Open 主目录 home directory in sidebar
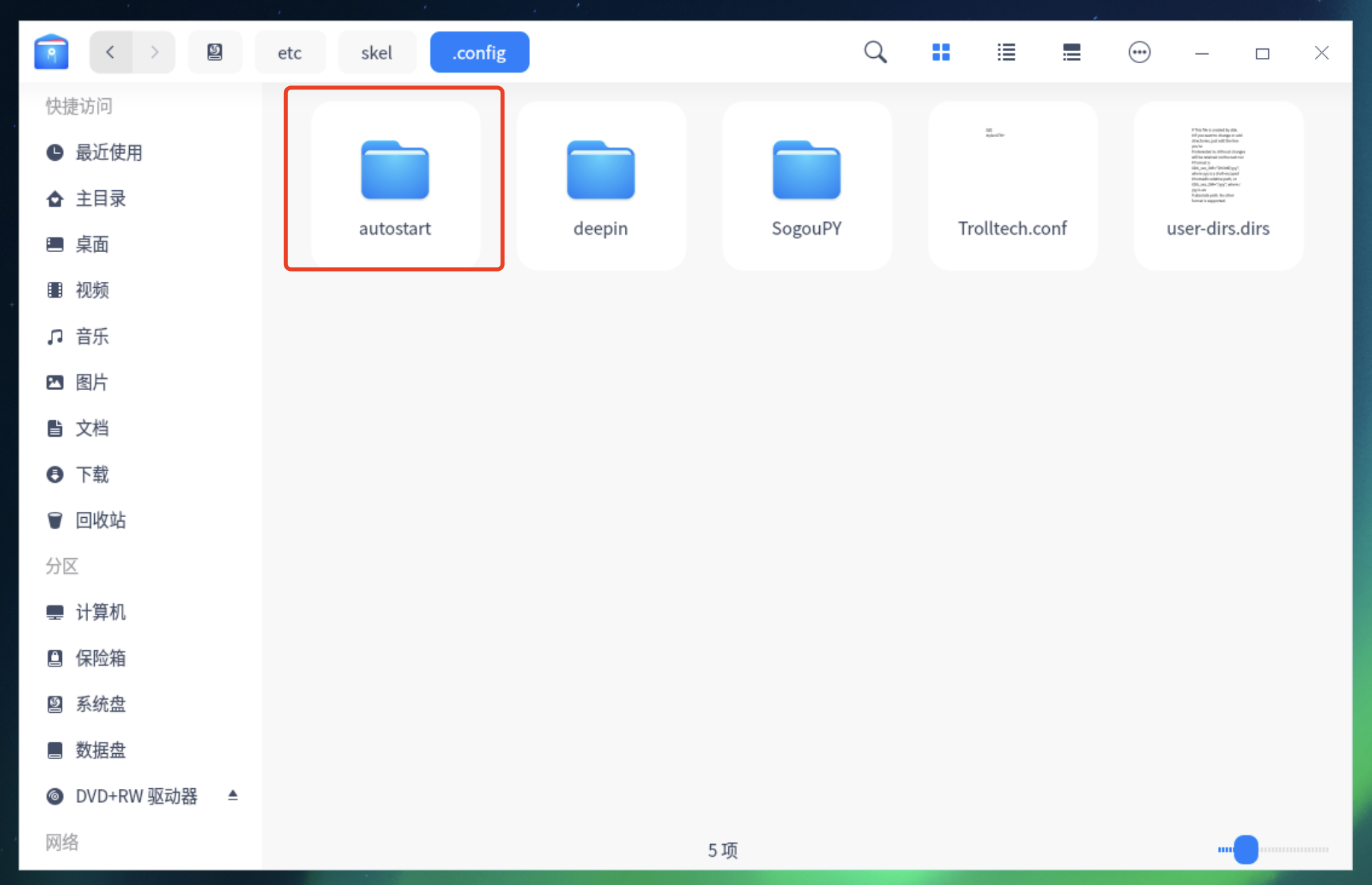Image resolution: width=1372 pixels, height=885 pixels. [x=141, y=198]
